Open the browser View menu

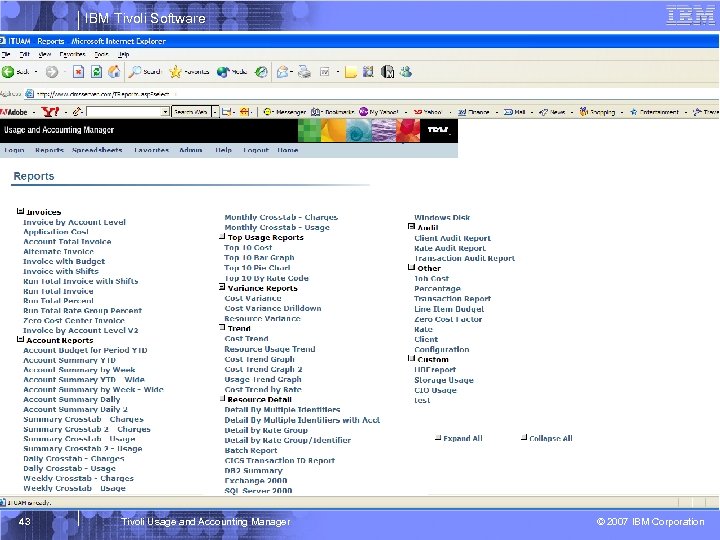[x=45, y=54]
